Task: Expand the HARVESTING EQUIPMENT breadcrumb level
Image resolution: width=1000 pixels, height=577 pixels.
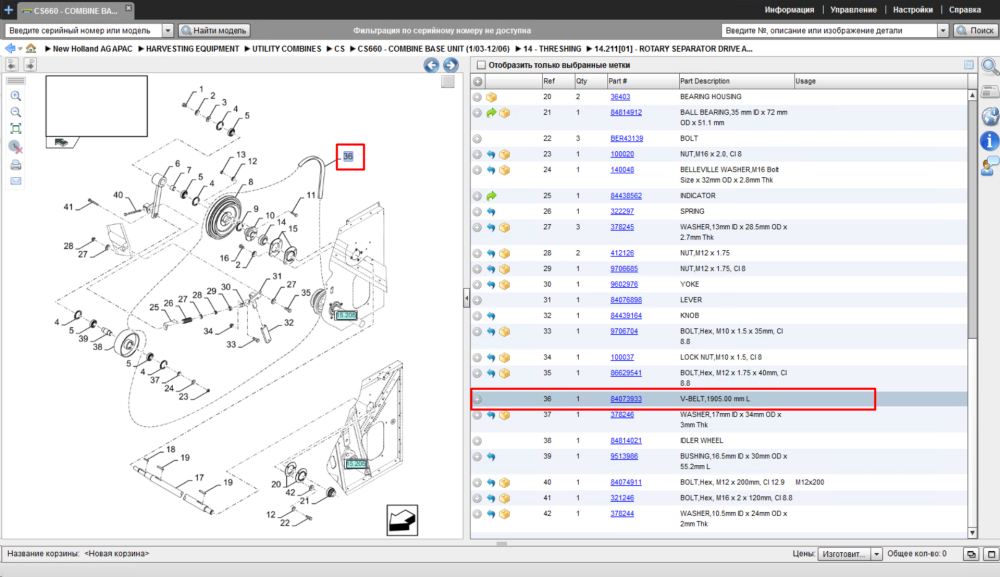Action: (x=142, y=49)
